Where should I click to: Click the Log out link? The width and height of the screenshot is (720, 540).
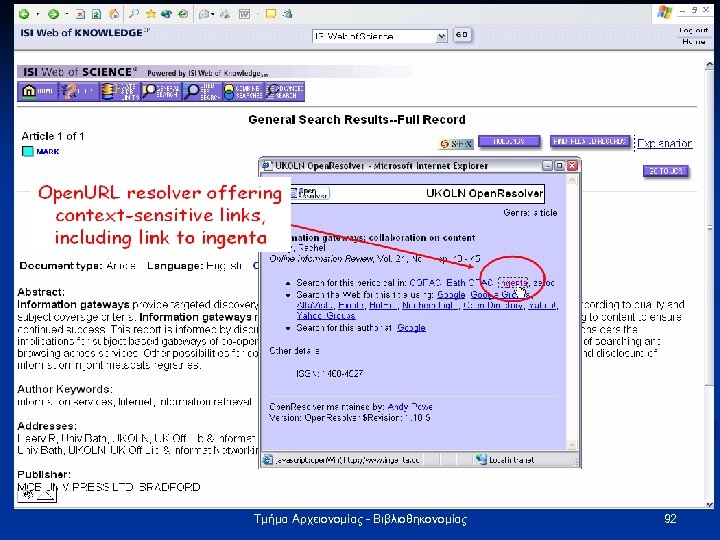[693, 30]
